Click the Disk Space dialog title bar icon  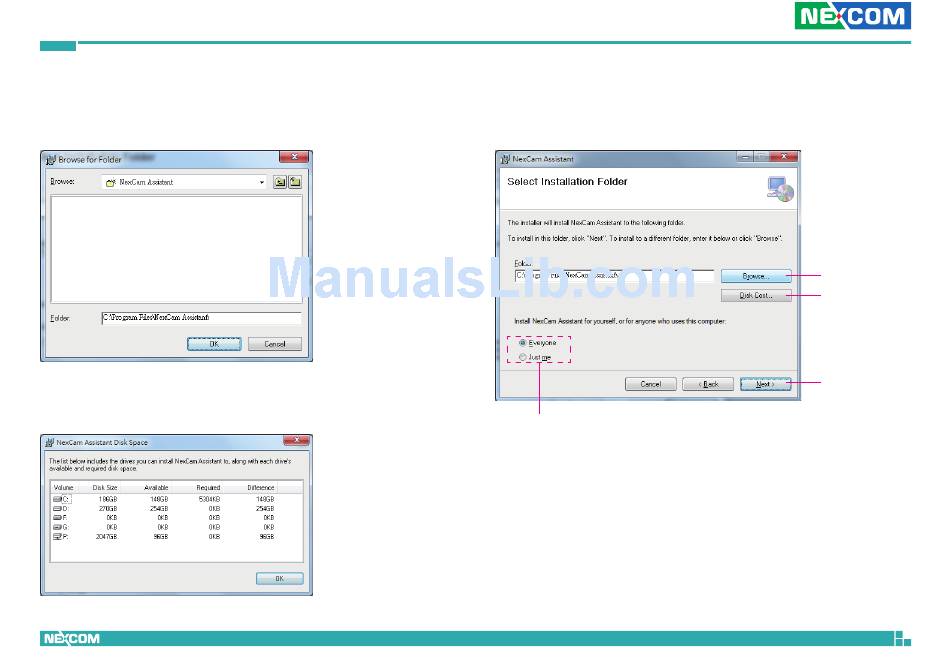click(50, 443)
